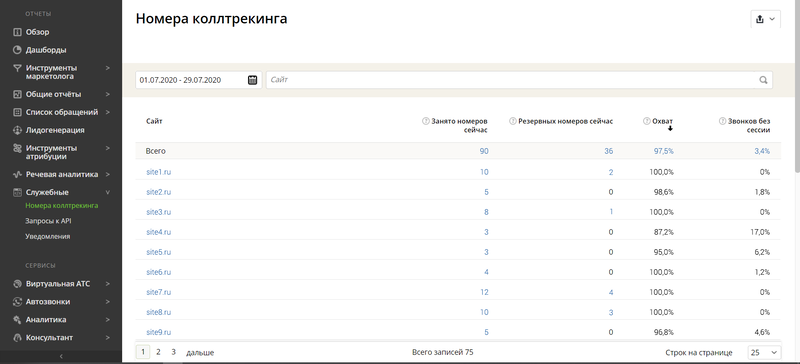Viewport: 800px width, 364px height.
Task: Click the Обзор sidebar icon
Action: coord(17,32)
